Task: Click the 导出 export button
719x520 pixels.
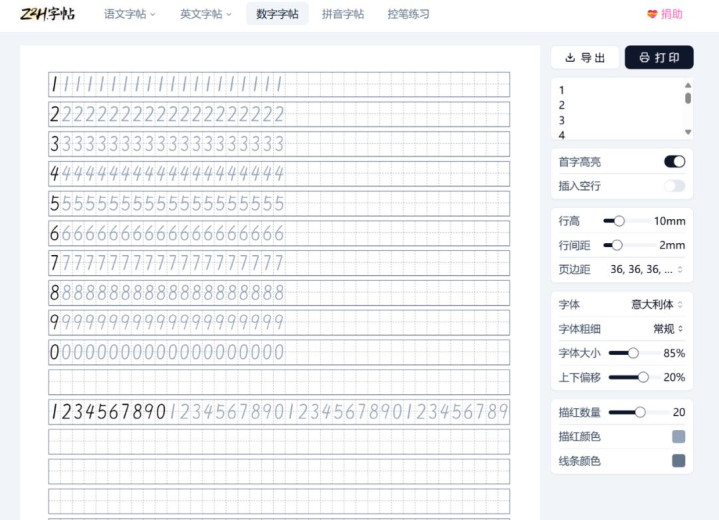Action: 585,57
